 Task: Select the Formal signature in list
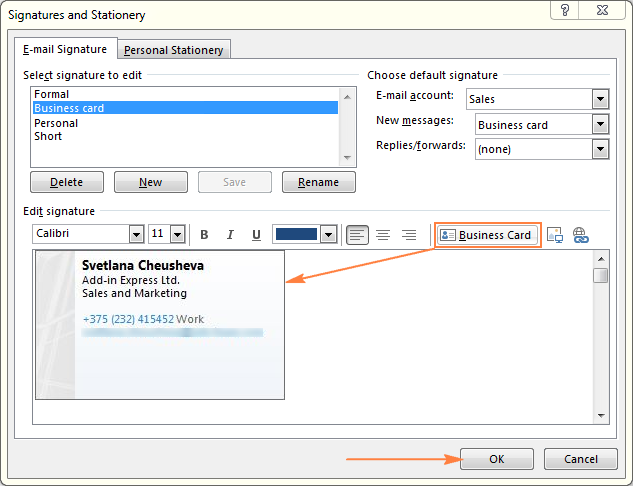click(x=52, y=94)
